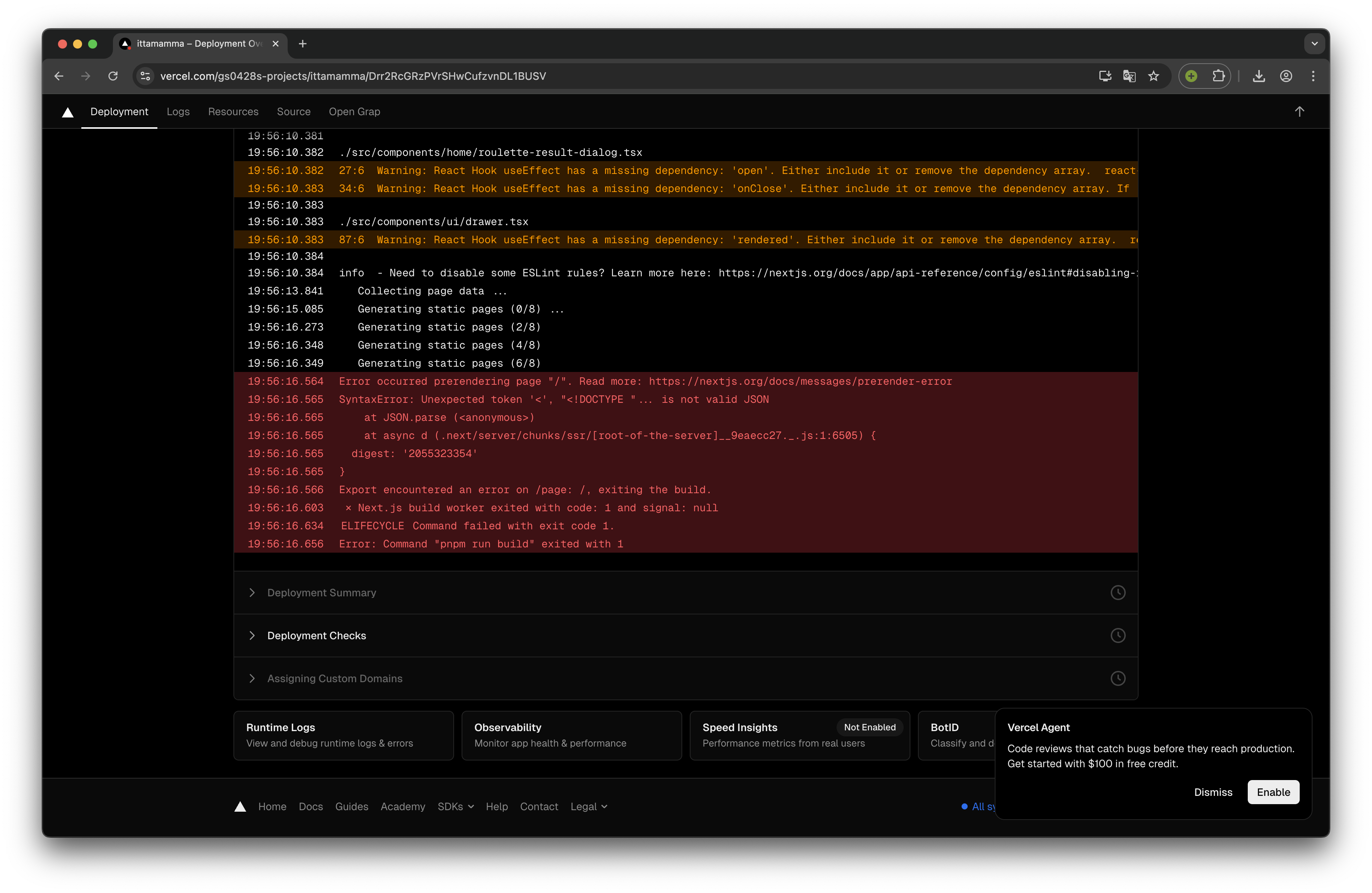The image size is (1372, 893).
Task: Open the Runtime Logs card
Action: 343,735
